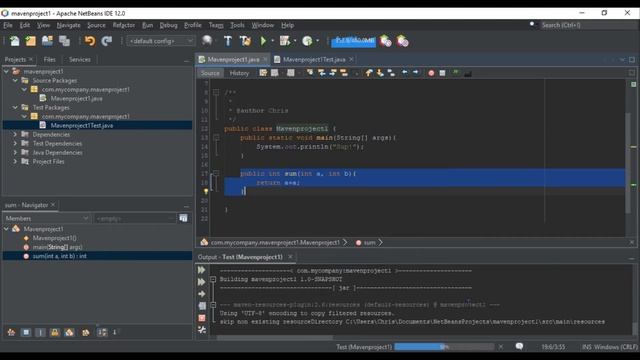Click the New Project toolbar icon
640x360 pixels.
(31, 41)
